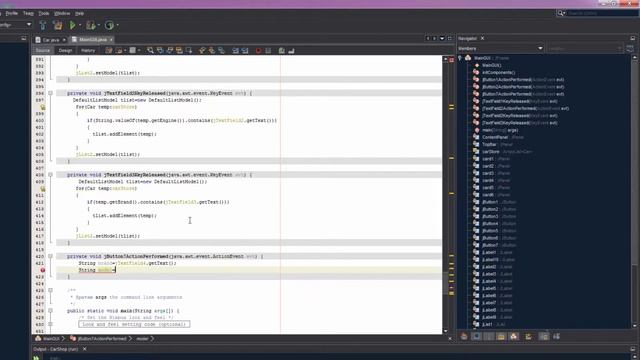The width and height of the screenshot is (640, 360).
Task: Click the Shift Line Right icon
Action: (x=245, y=50)
